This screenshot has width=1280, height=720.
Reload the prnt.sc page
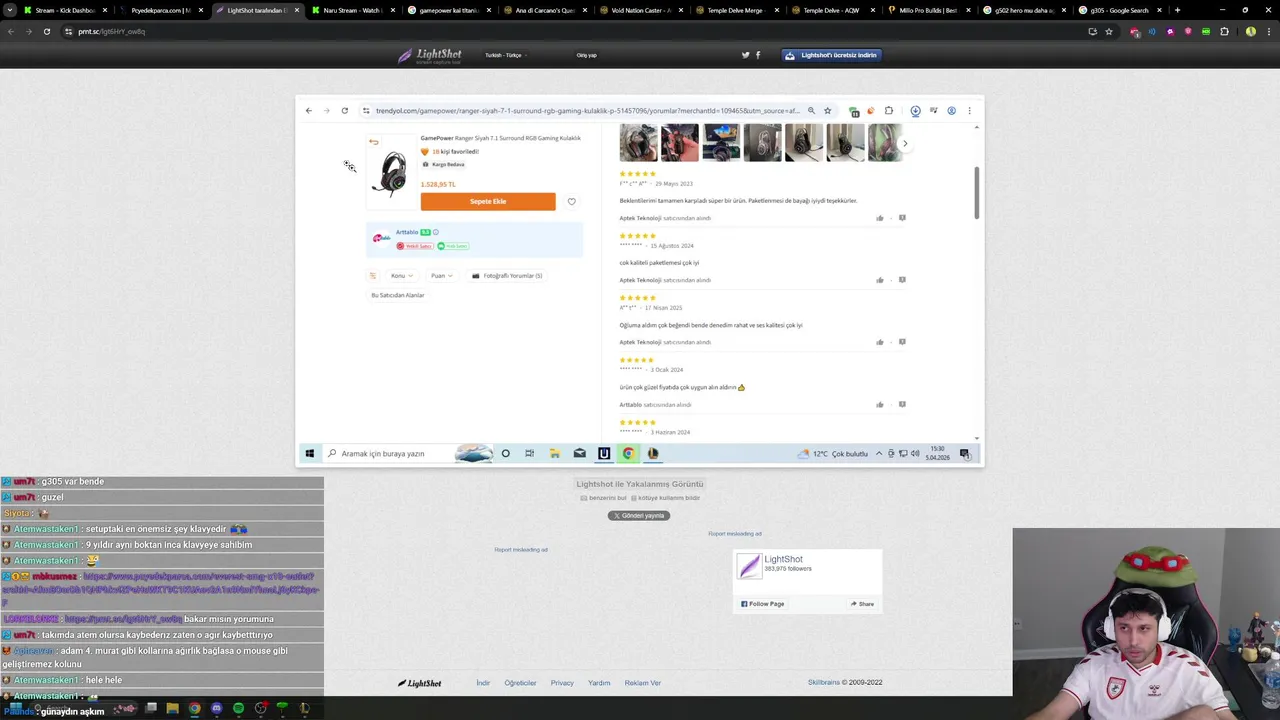tap(46, 31)
